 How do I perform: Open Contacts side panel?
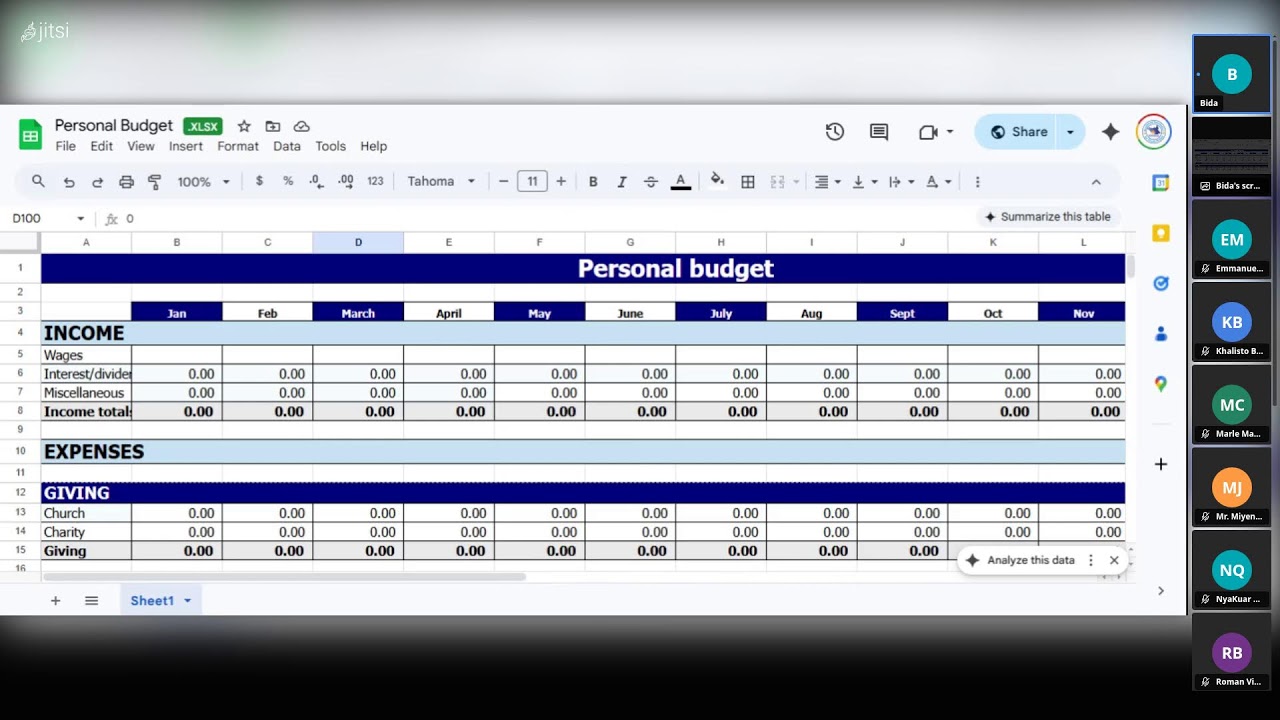point(1161,333)
